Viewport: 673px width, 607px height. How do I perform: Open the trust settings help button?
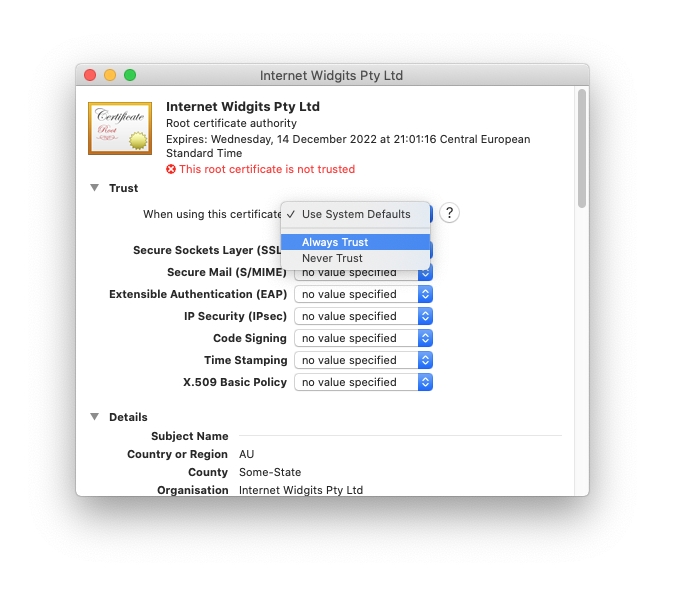tap(450, 213)
